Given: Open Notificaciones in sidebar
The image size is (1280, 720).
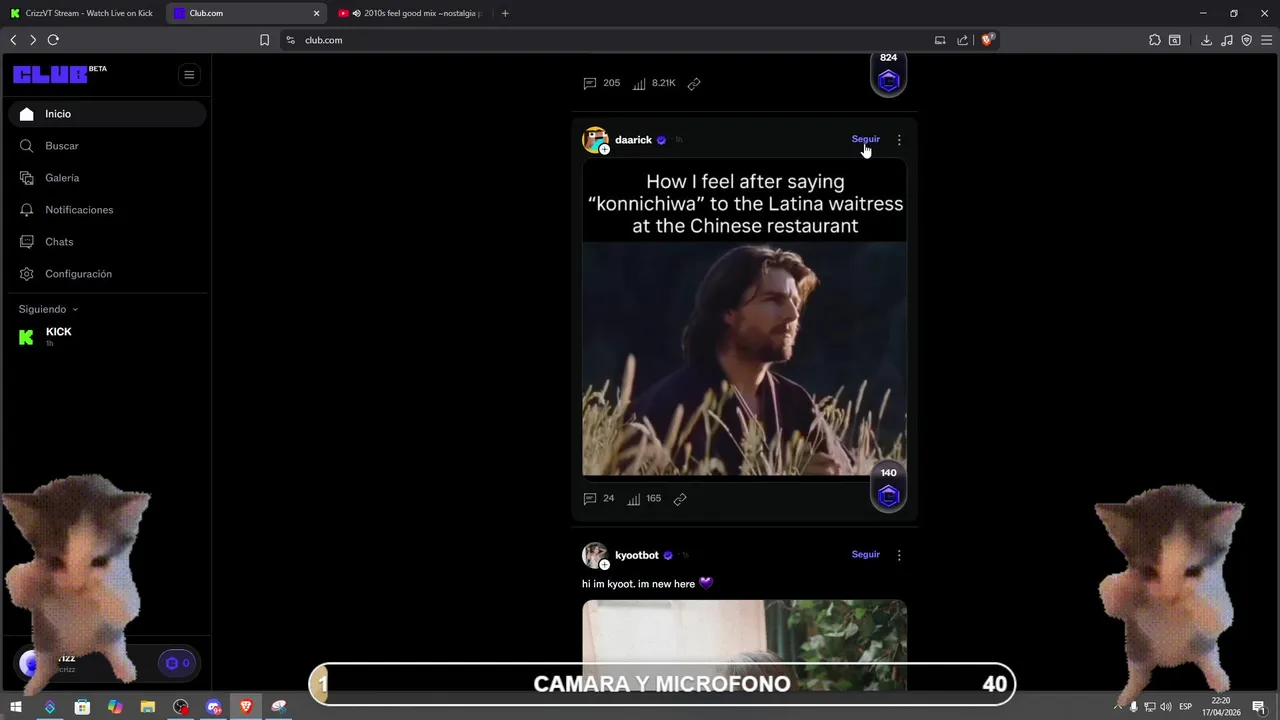Looking at the screenshot, I should point(107,210).
